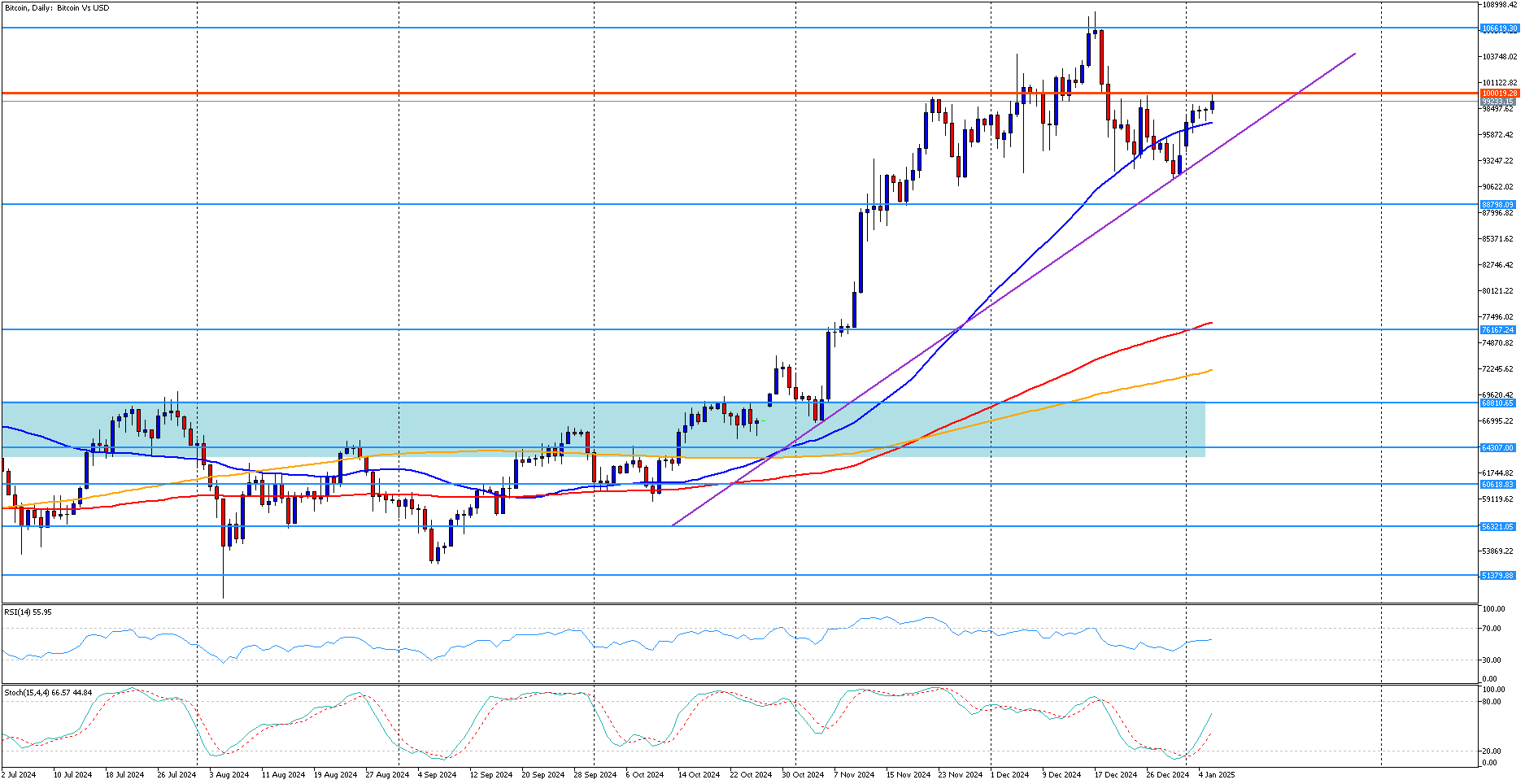Click the 4 Jan 2025 date label

click(x=1217, y=775)
